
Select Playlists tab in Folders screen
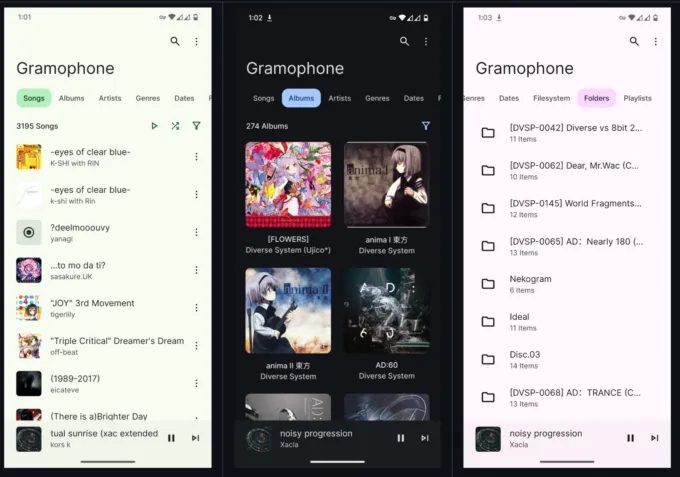pos(637,98)
